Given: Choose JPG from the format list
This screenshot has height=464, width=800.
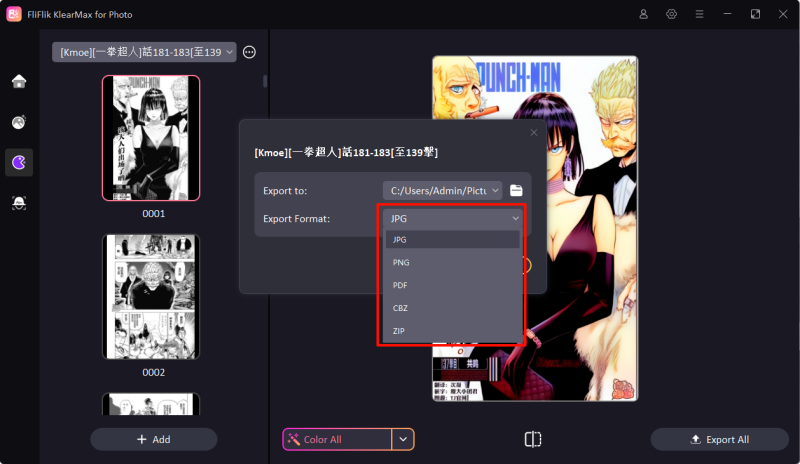Looking at the screenshot, I should pos(453,239).
